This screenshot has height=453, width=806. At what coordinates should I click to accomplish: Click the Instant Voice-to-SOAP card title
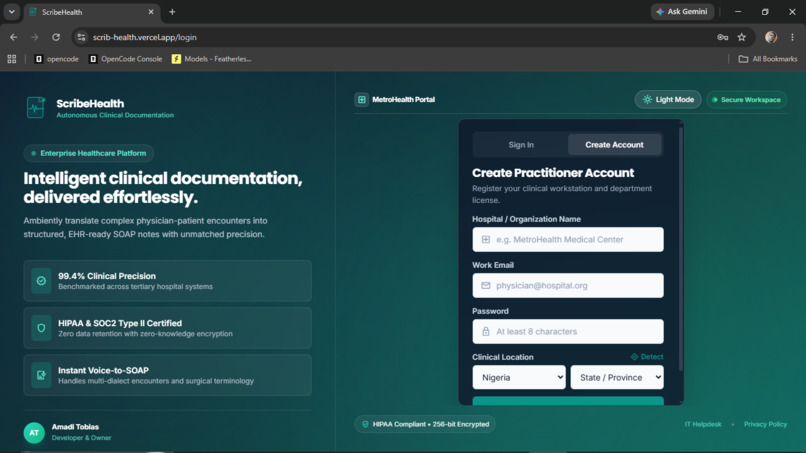pyautogui.click(x=103, y=370)
